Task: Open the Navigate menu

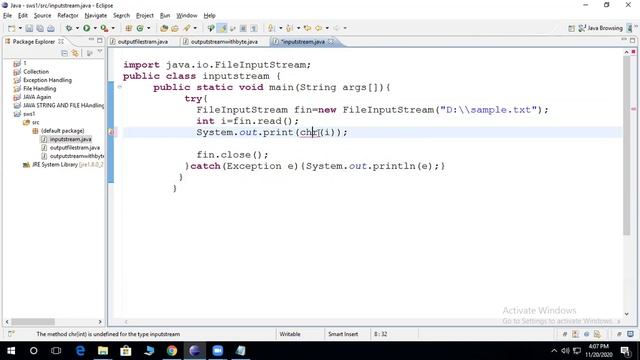Action: click(x=96, y=16)
